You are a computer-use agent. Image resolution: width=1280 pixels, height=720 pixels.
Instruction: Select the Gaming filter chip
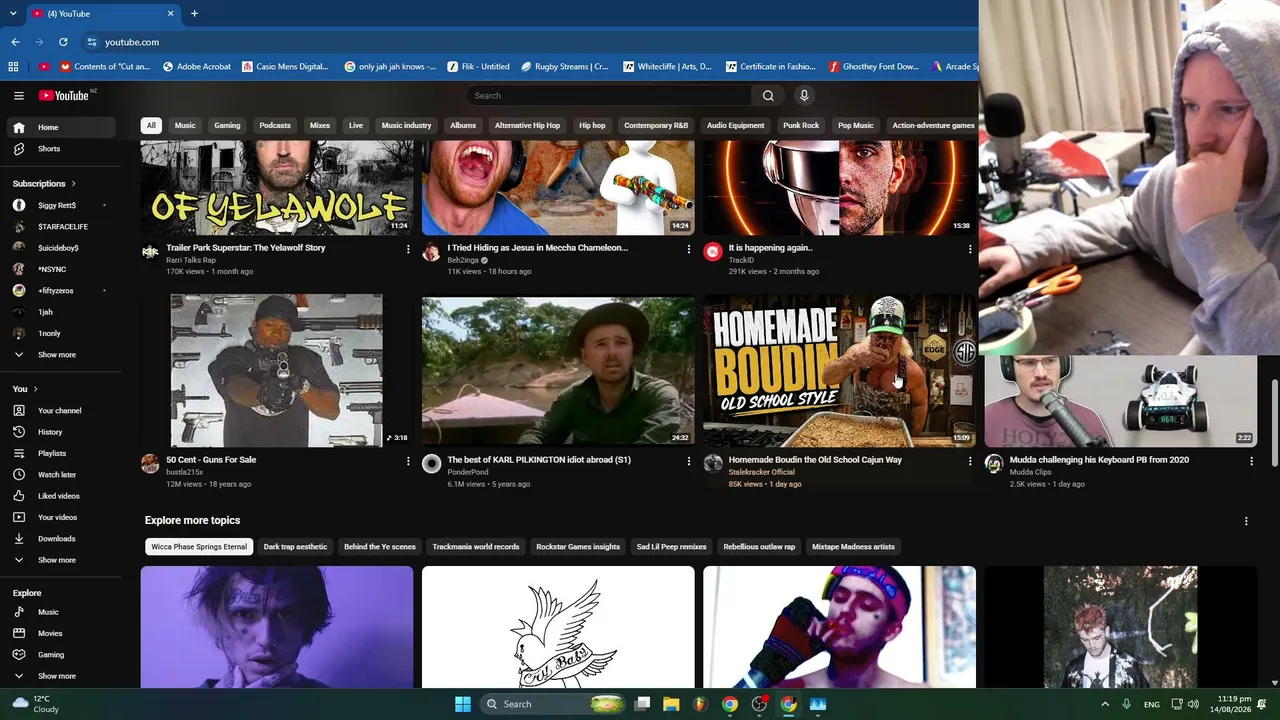coord(227,125)
